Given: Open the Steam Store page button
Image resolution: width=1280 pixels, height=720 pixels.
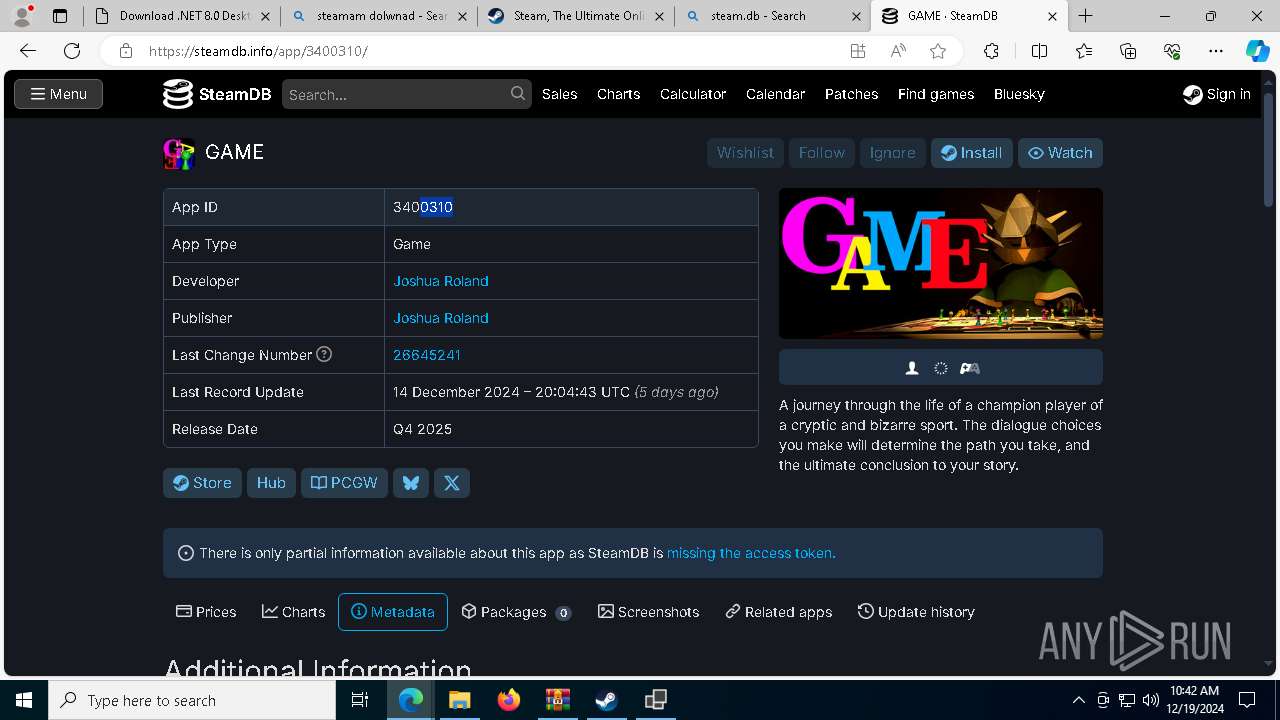Looking at the screenshot, I should [x=202, y=483].
